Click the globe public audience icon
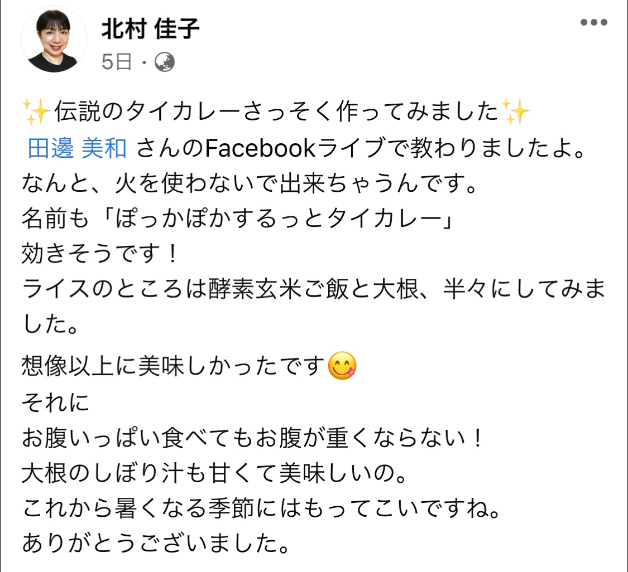The width and height of the screenshot is (628, 572). [x=166, y=61]
